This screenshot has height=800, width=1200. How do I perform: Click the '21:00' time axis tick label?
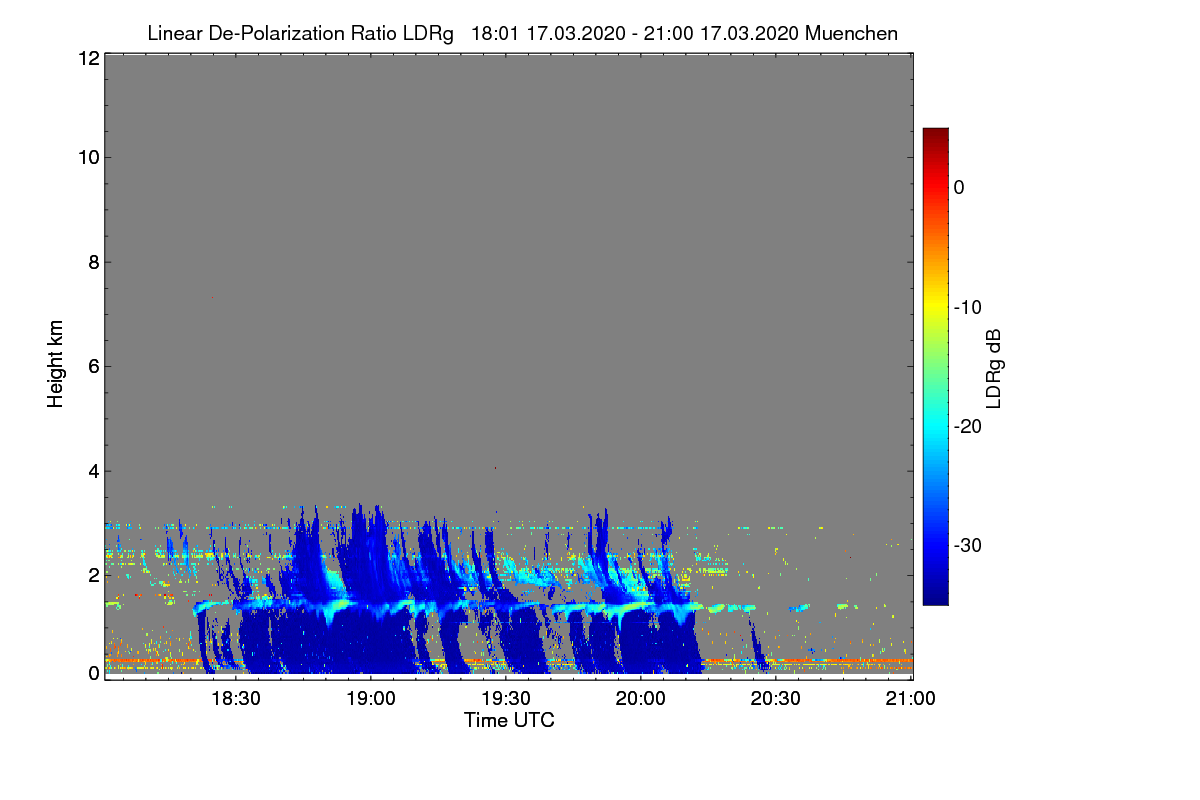click(911, 699)
